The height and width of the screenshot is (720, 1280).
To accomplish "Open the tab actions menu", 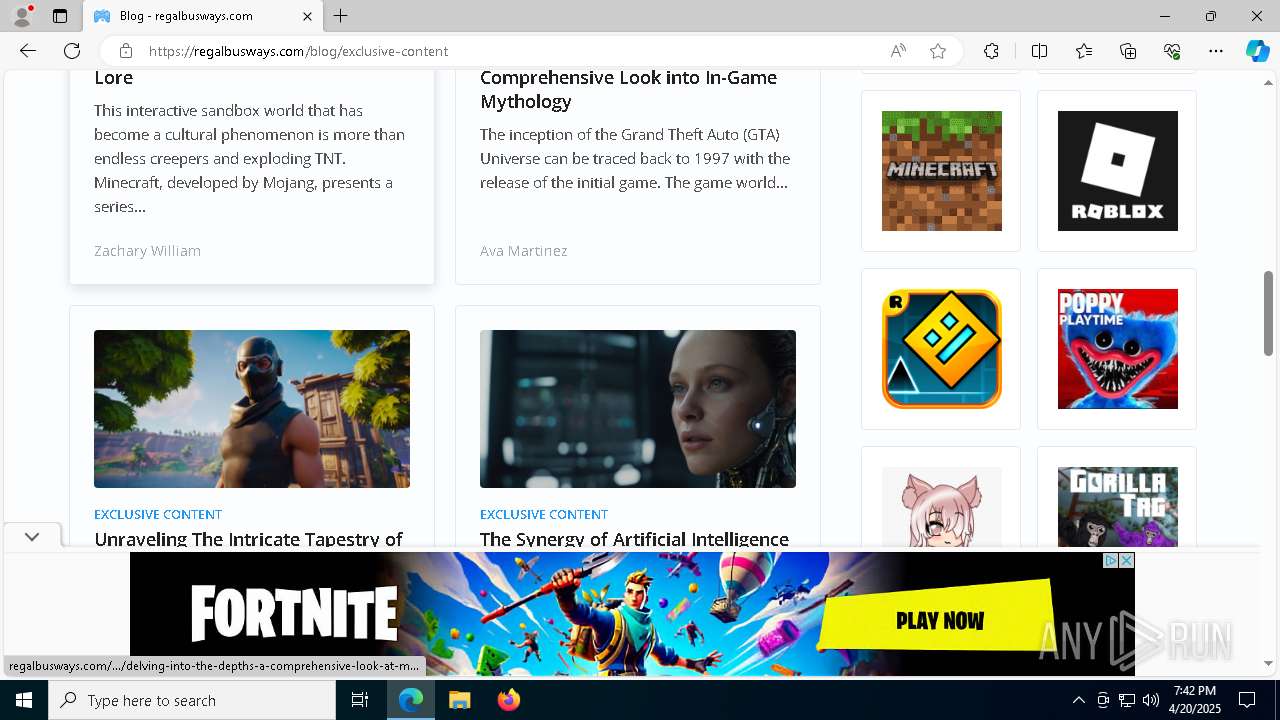I will pyautogui.click(x=60, y=16).
